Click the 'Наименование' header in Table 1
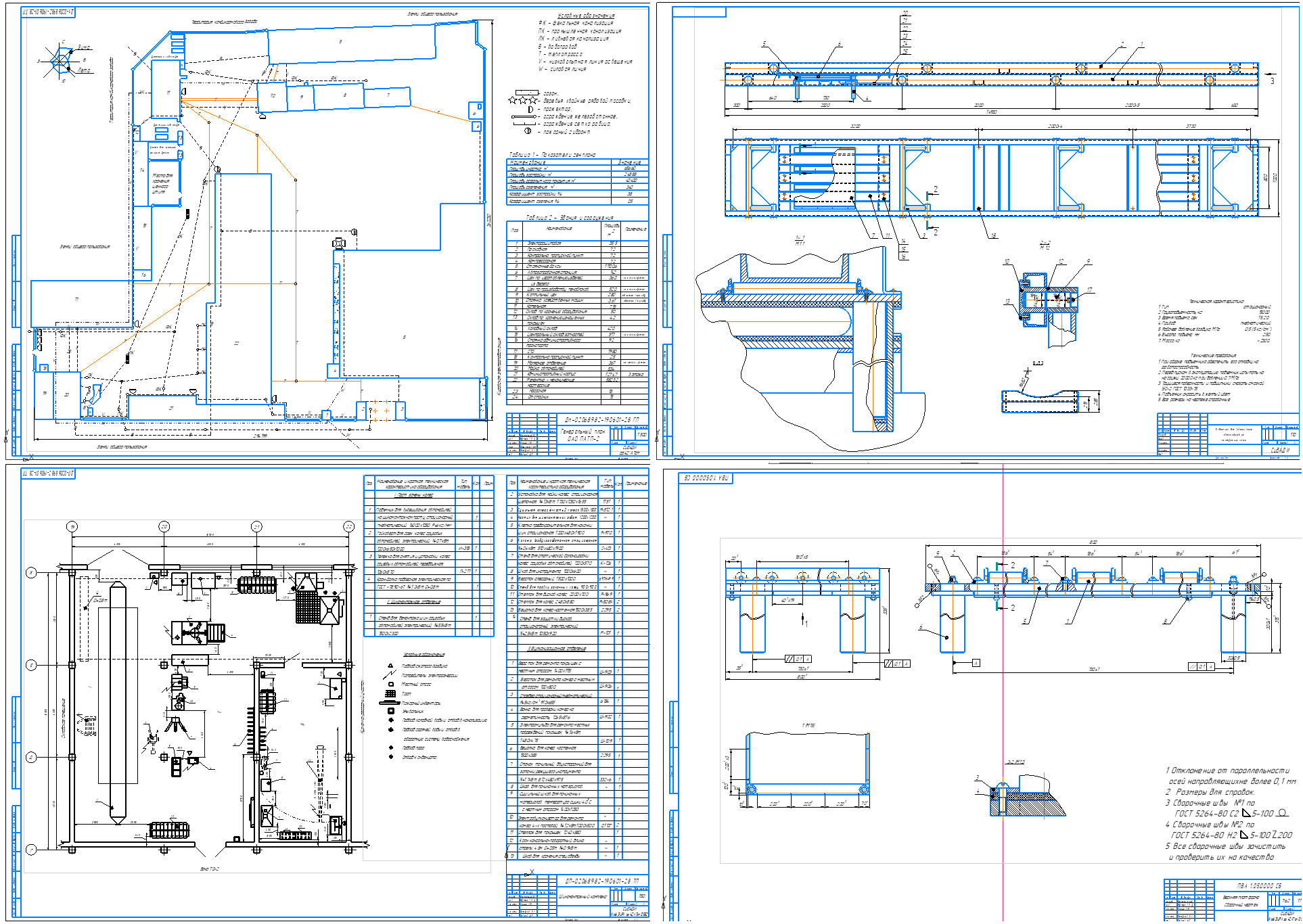 pos(528,162)
